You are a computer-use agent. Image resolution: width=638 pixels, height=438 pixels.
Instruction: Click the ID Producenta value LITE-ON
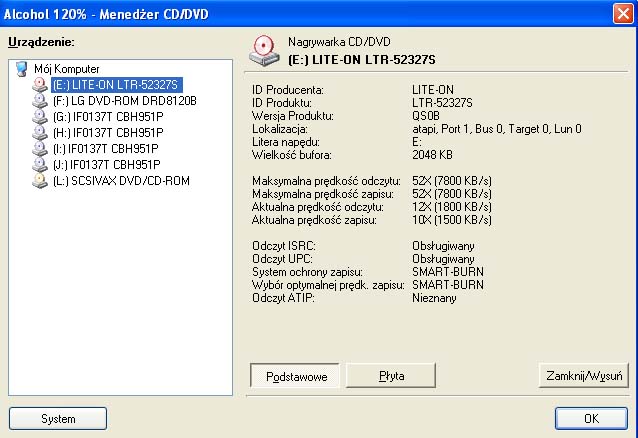point(433,90)
